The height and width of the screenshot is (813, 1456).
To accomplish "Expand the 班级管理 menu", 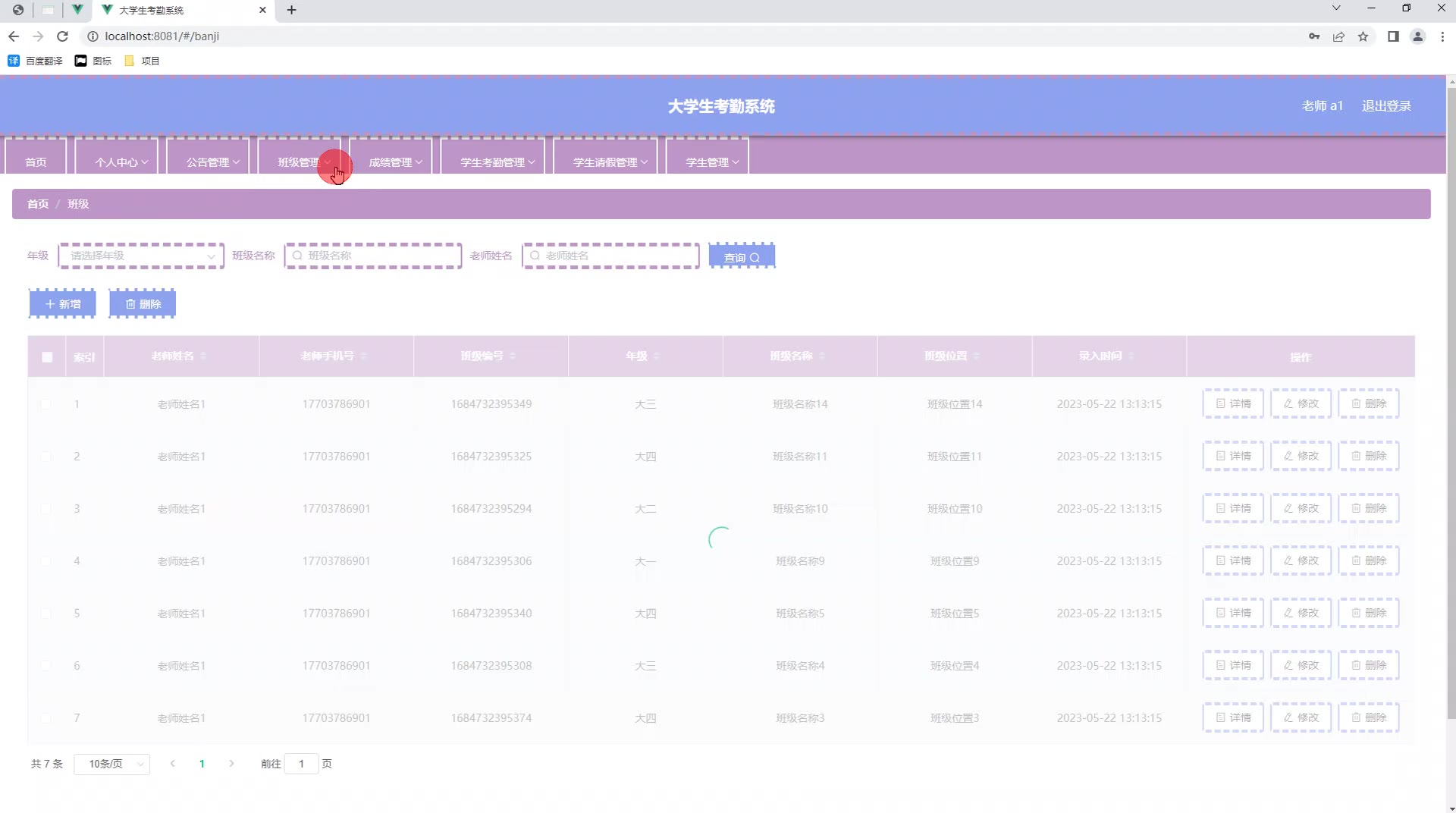I will (300, 157).
